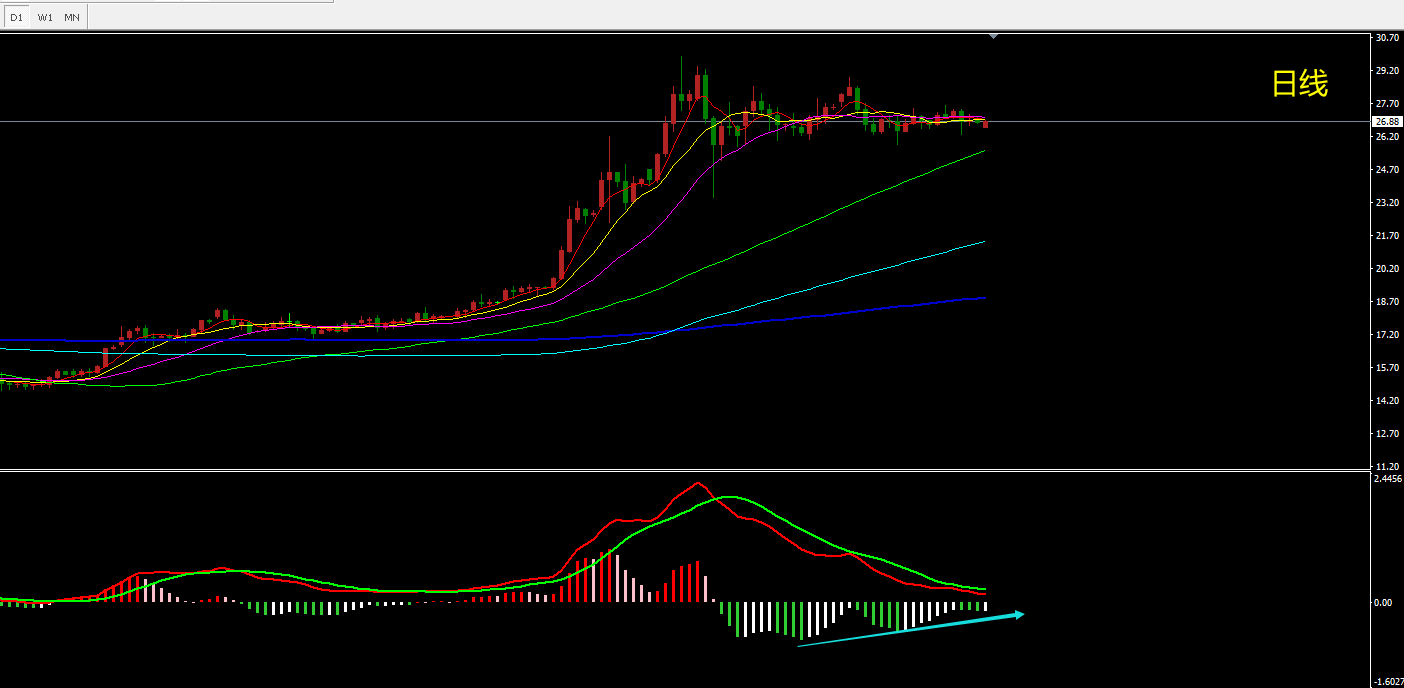Click the cyan trendline arrow tip
The width and height of the screenshot is (1404, 688).
[1019, 613]
